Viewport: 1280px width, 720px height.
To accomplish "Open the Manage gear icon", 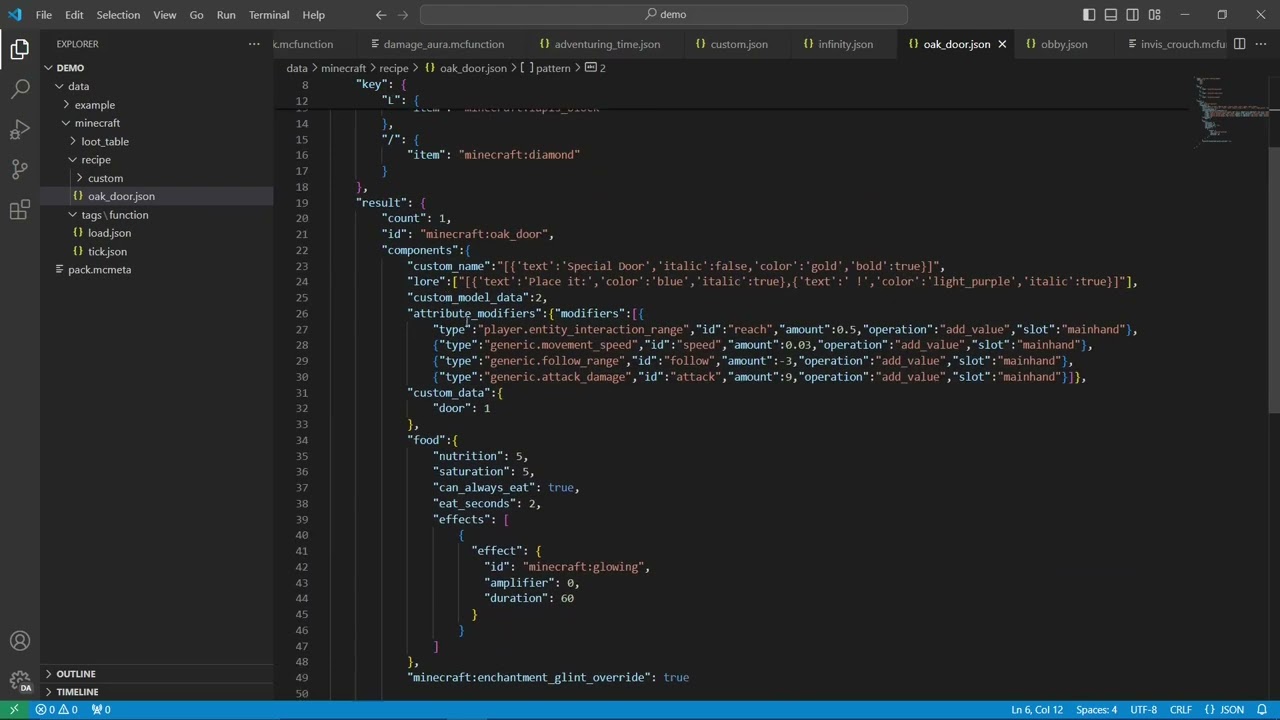I will point(20,682).
